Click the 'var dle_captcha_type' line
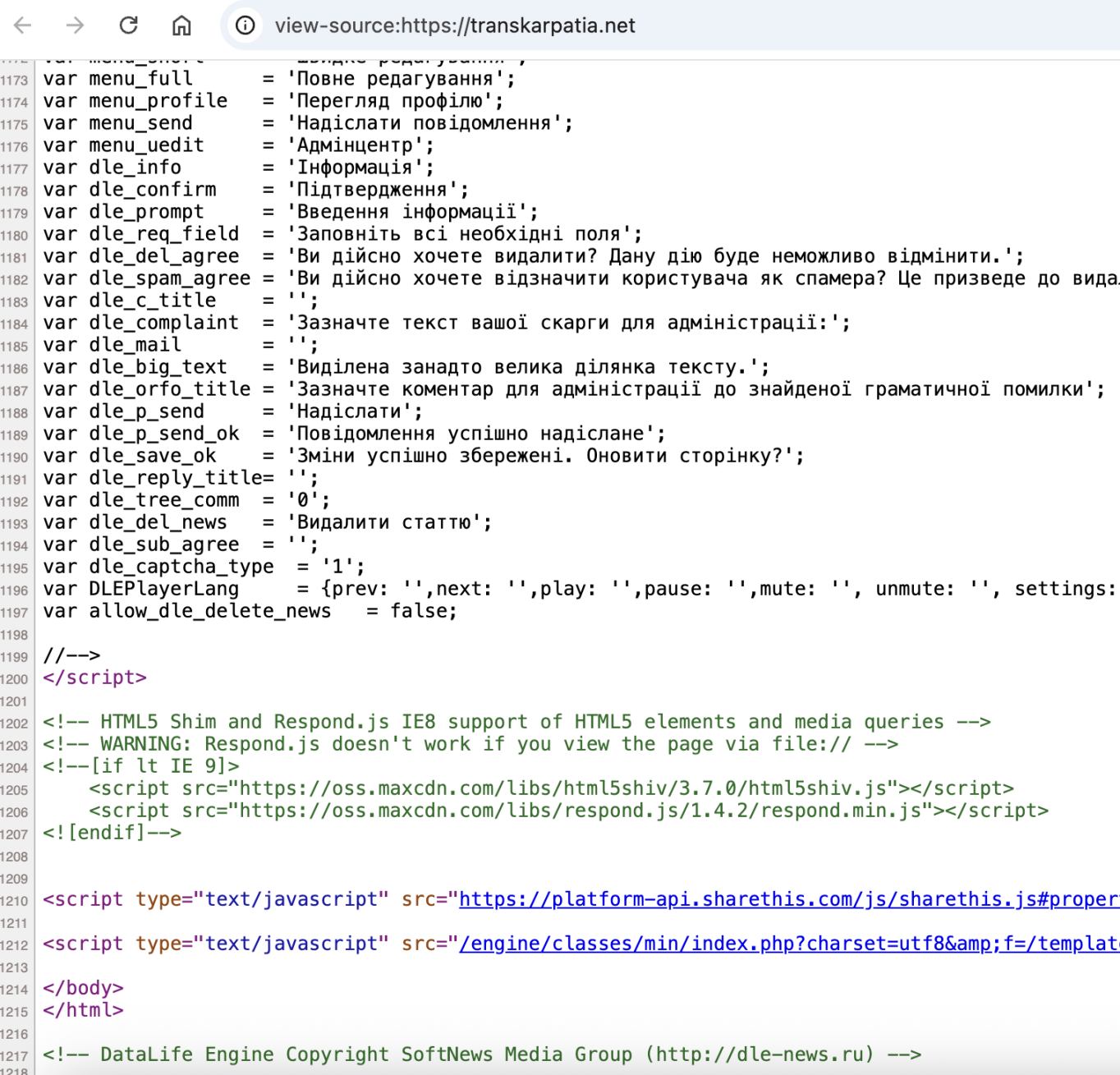This screenshot has width=1120, height=1075. [x=204, y=567]
